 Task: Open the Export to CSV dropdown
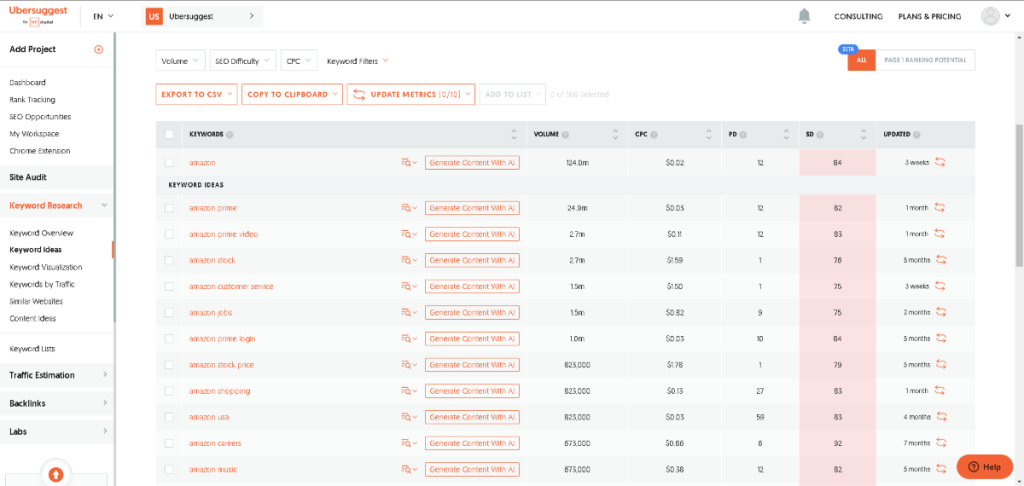click(x=197, y=94)
